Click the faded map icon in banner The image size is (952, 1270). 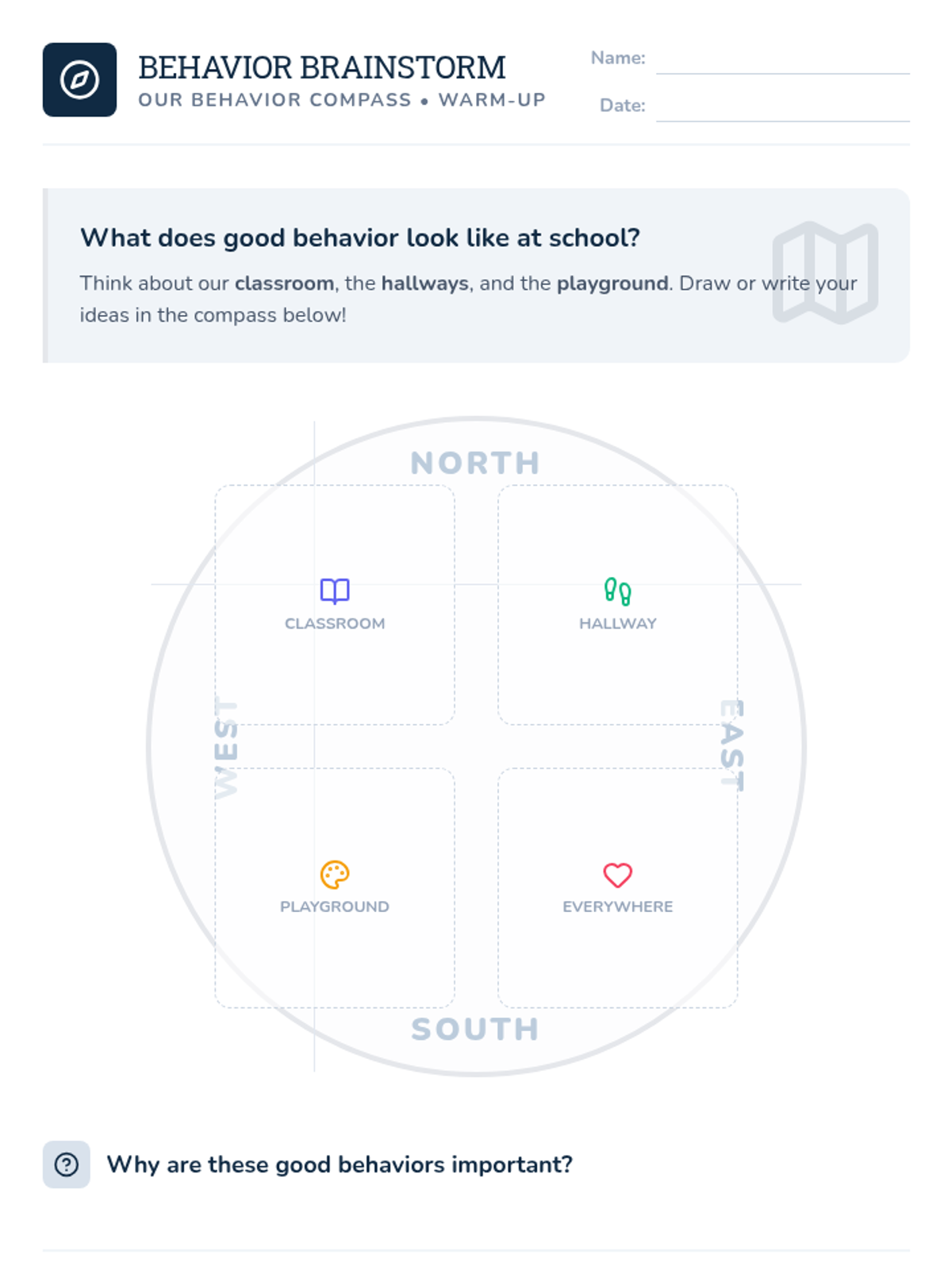(825, 272)
